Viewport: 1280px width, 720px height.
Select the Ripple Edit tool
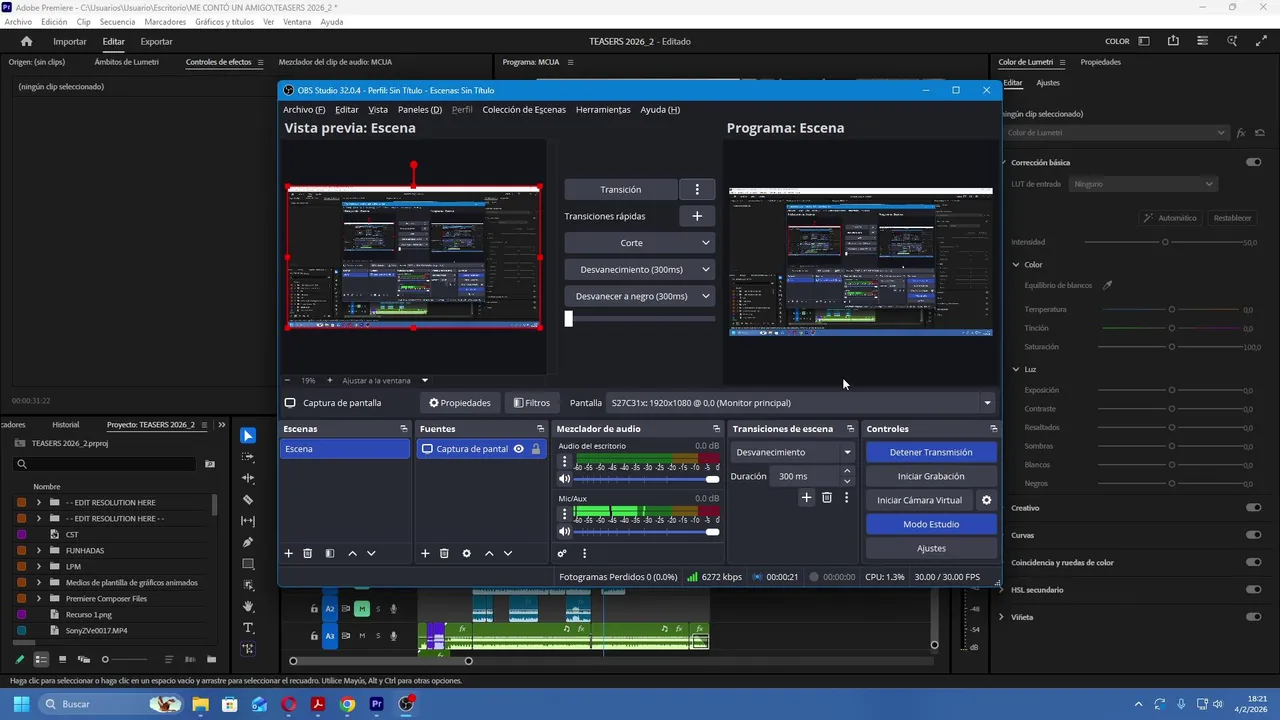248,478
